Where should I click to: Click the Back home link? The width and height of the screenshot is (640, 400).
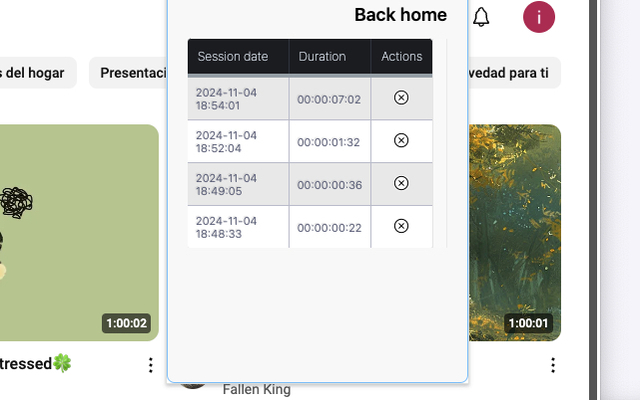coord(400,15)
